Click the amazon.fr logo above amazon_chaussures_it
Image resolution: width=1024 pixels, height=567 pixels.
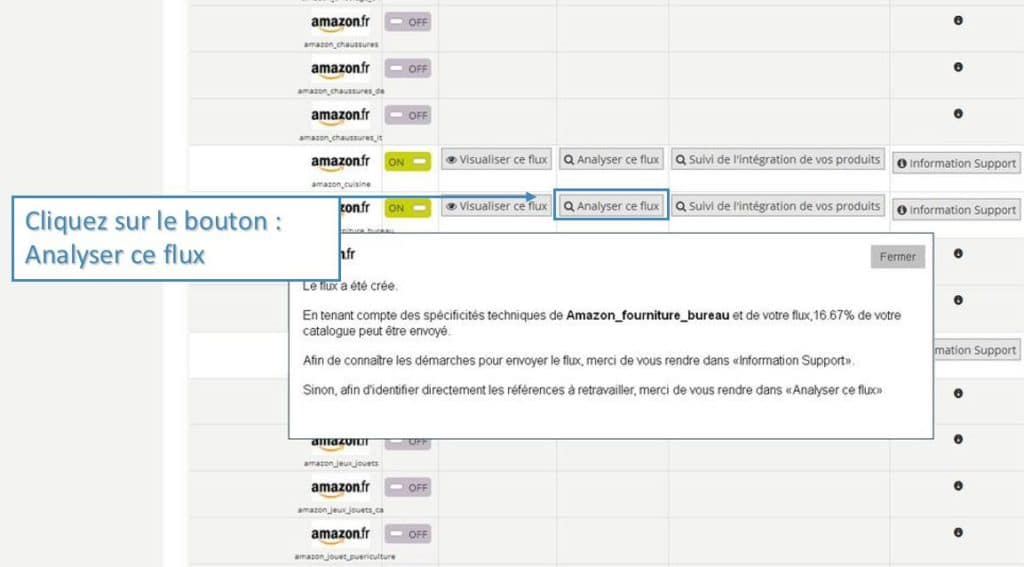tap(340, 116)
